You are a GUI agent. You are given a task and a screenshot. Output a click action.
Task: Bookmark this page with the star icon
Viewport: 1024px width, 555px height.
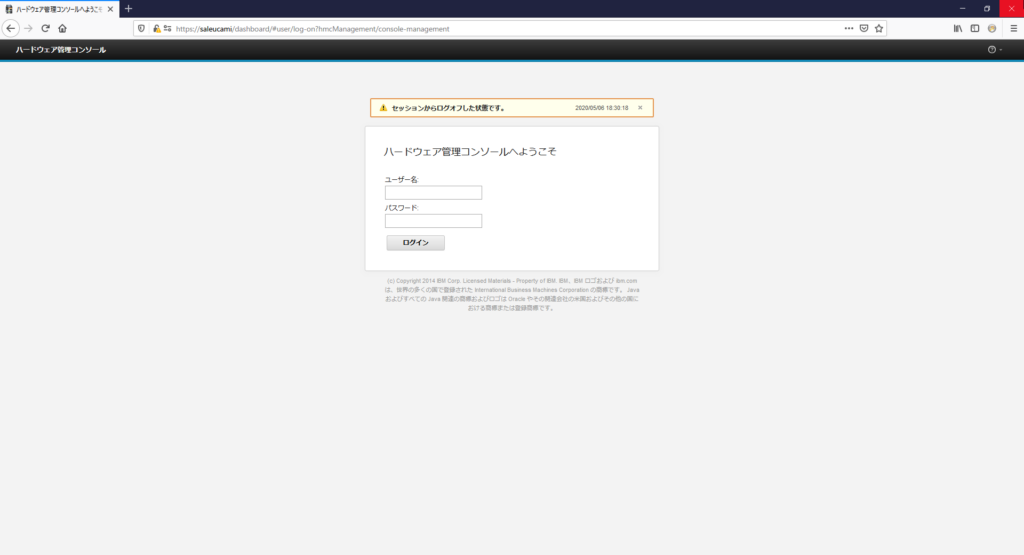tap(879, 29)
